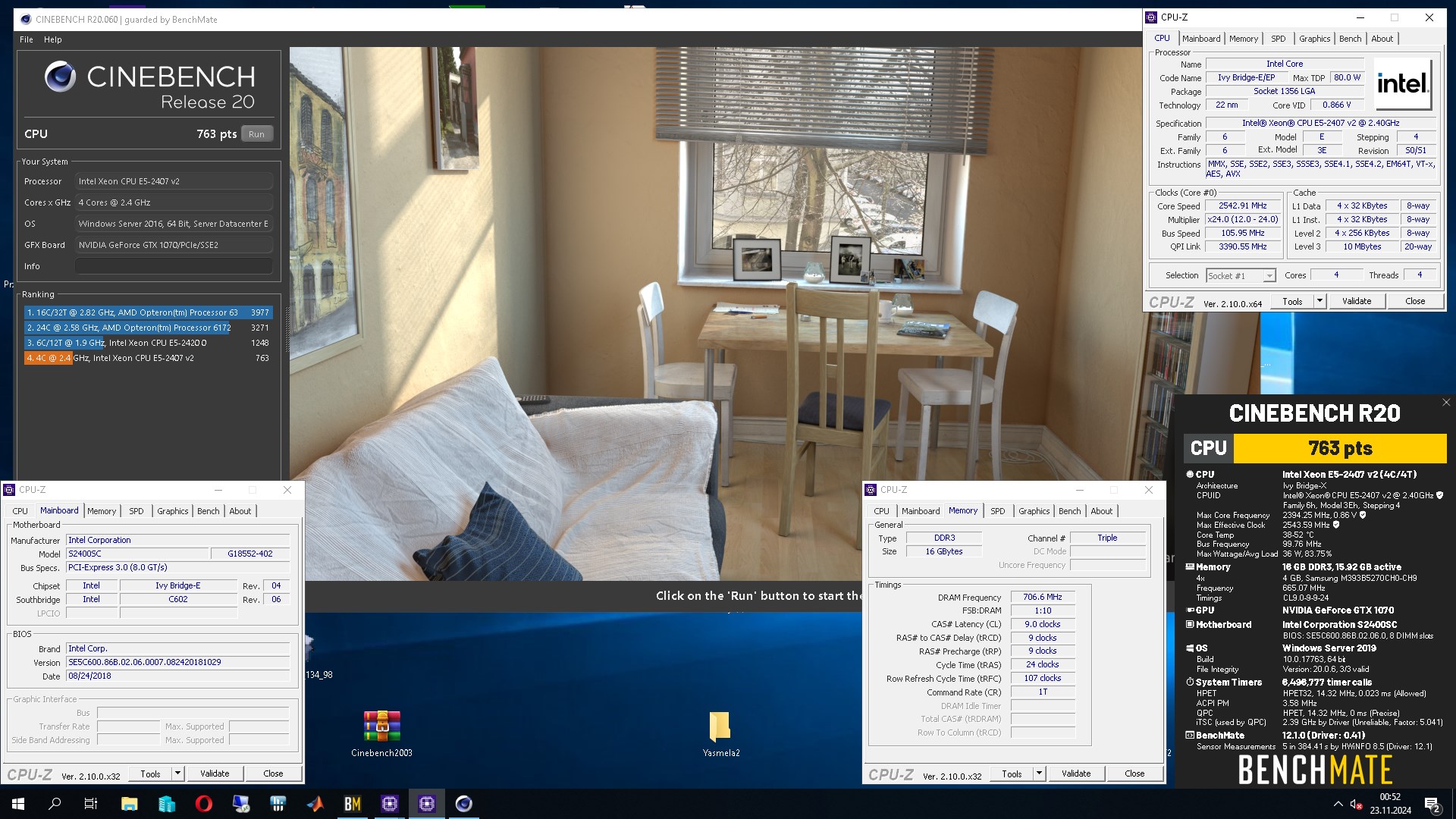Select the orange Xeon E5-2407 v2 ranking entry
Viewport: 1456px width, 819px height.
click(147, 358)
